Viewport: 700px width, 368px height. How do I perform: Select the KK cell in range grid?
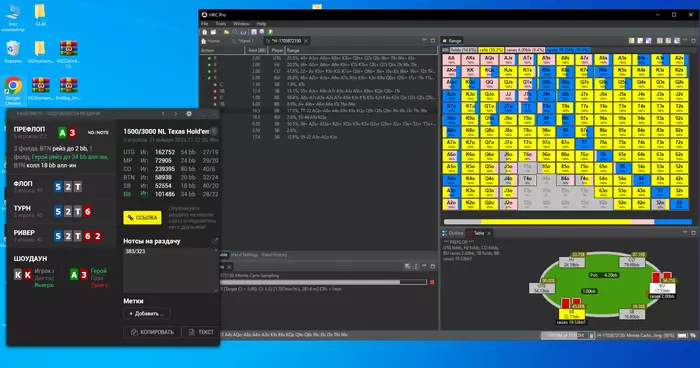click(x=470, y=71)
